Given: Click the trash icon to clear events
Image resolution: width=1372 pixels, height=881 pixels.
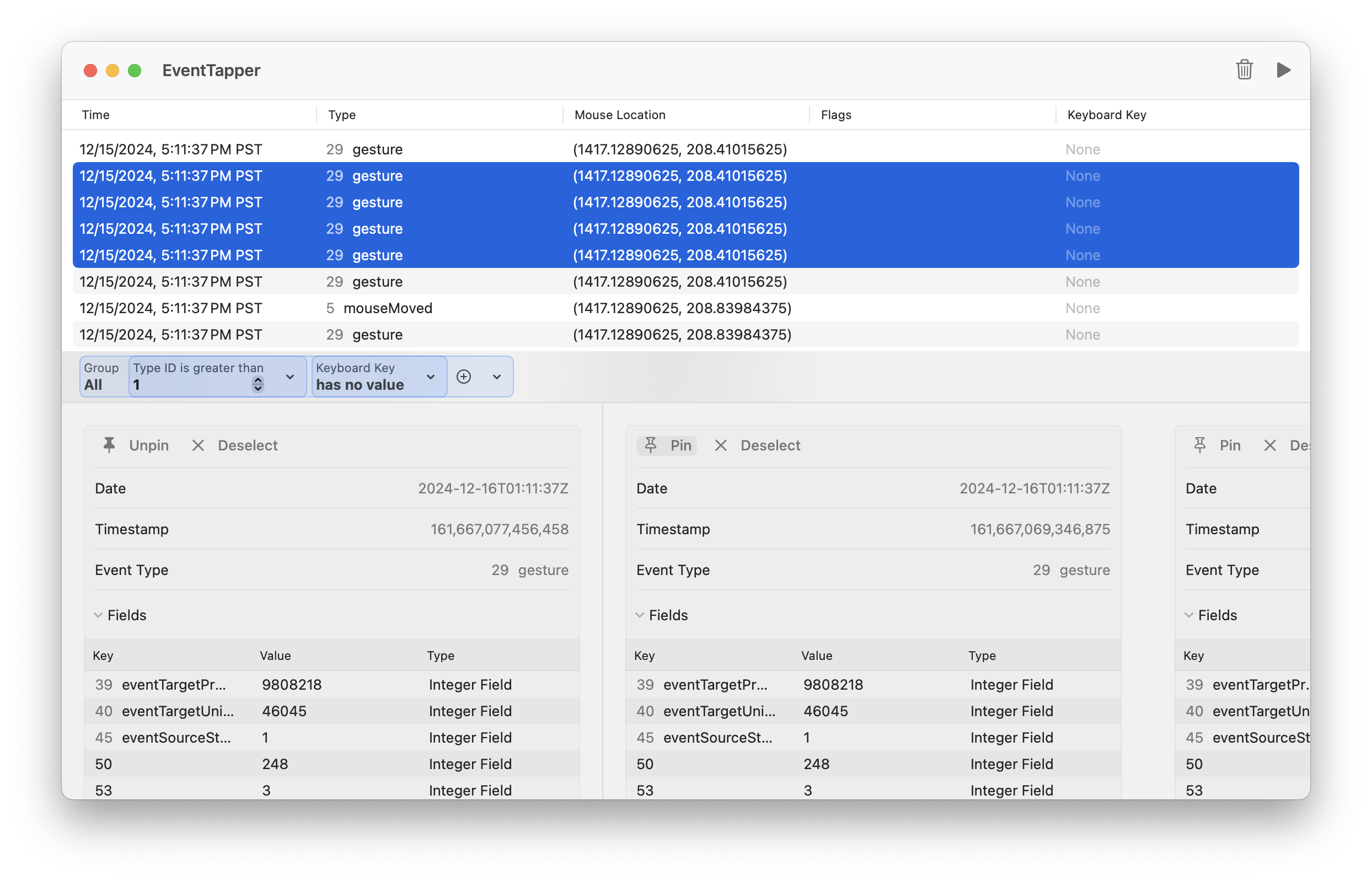Looking at the screenshot, I should tap(1244, 70).
